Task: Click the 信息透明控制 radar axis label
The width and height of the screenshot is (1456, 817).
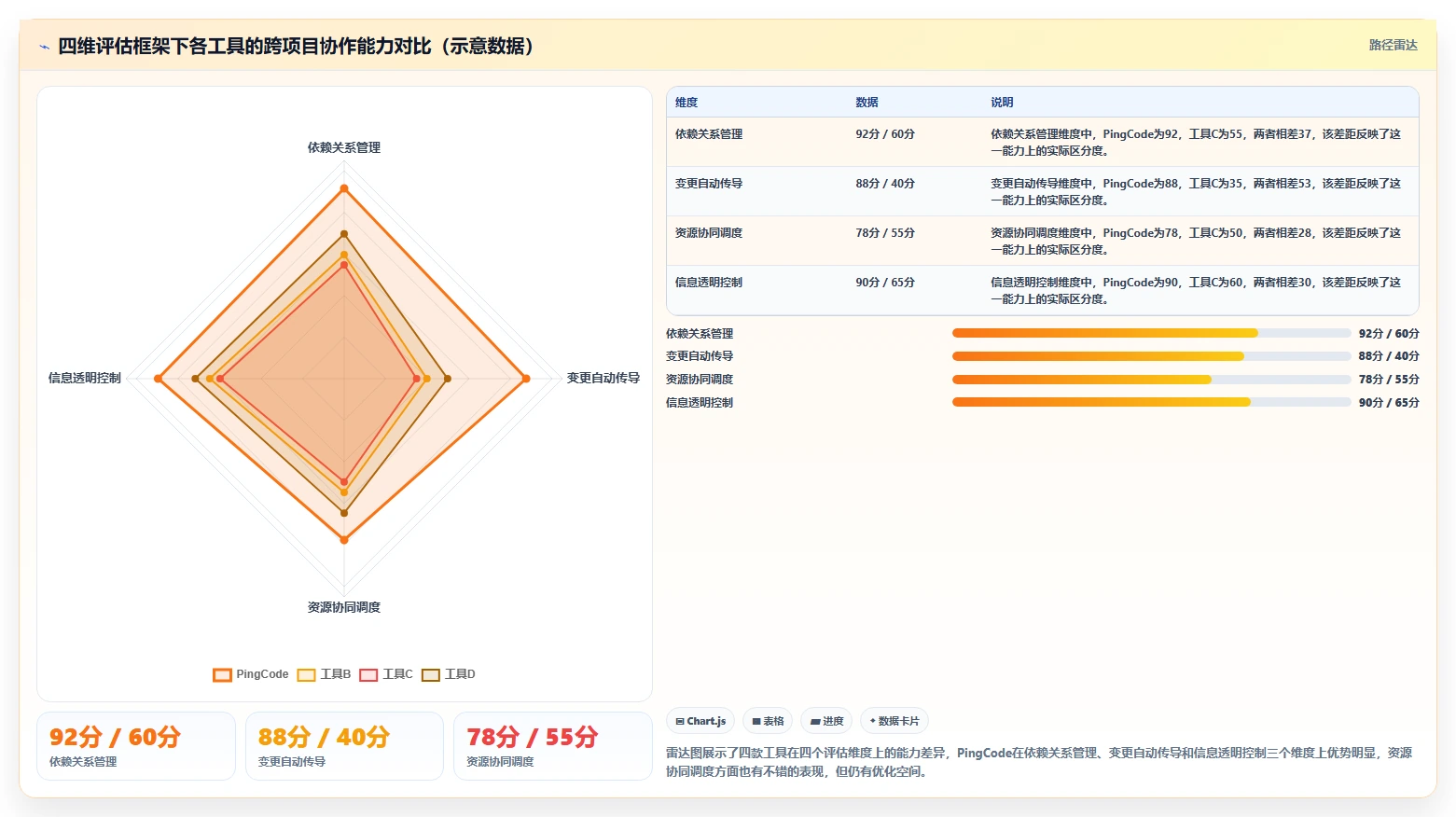Action: (x=85, y=378)
